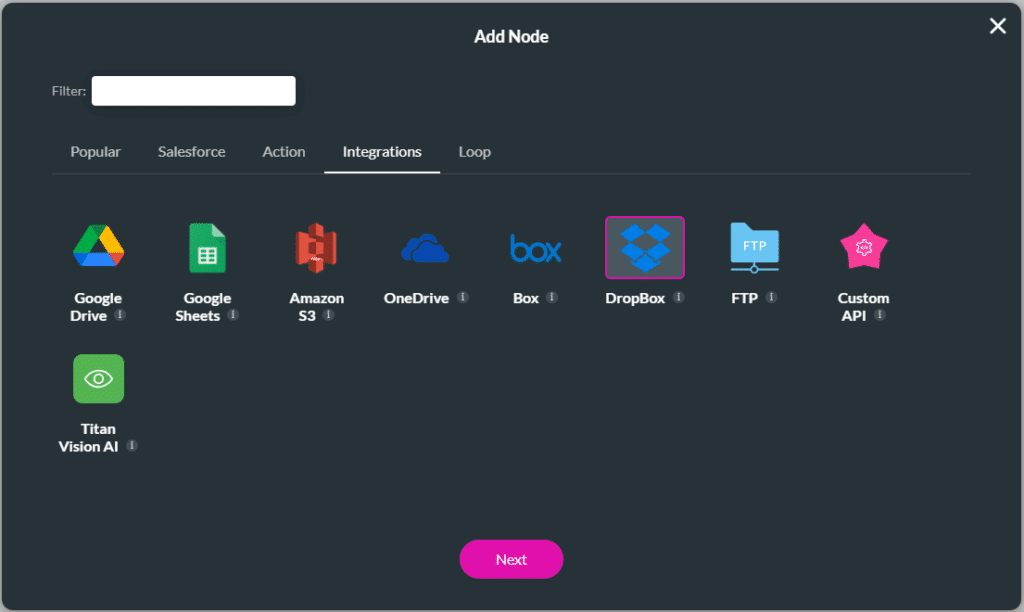Select the FTP folder icon

point(754,247)
